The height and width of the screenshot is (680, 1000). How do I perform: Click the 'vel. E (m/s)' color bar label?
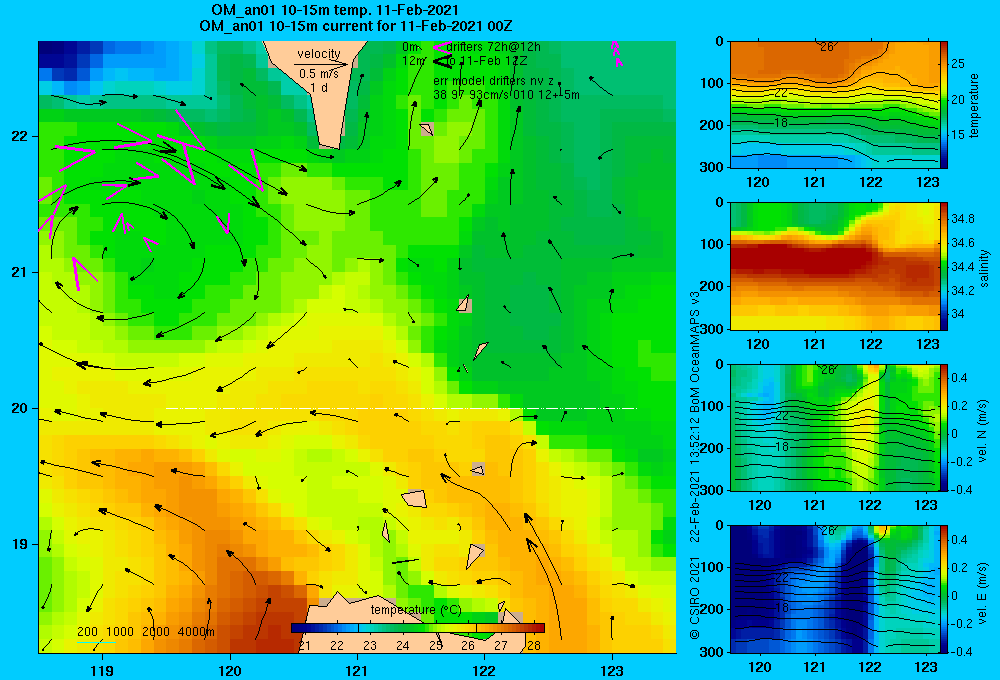[x=982, y=592]
